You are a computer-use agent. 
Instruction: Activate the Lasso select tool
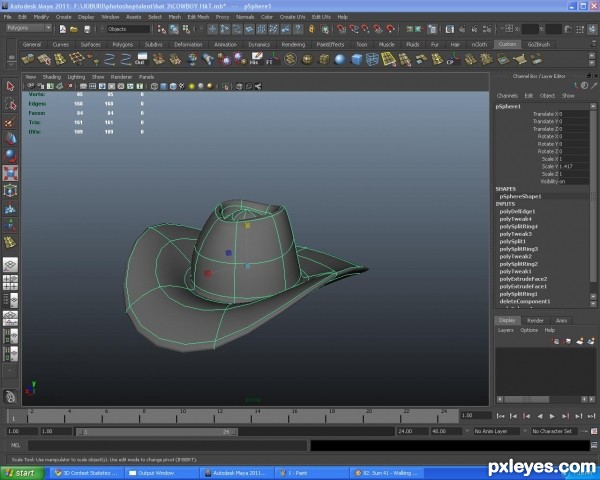pos(10,104)
